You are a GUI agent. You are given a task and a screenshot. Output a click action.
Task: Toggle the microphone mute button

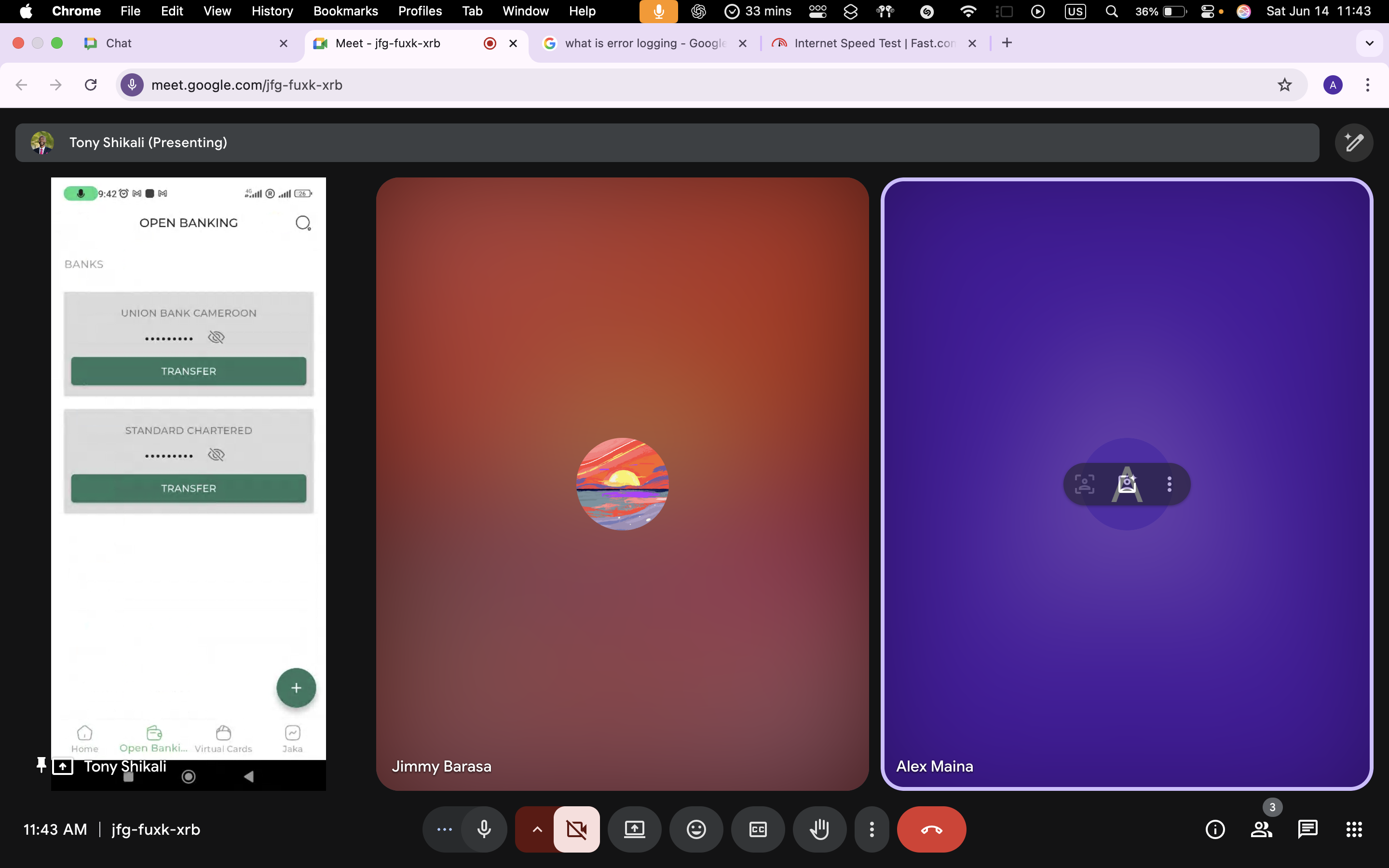(484, 829)
